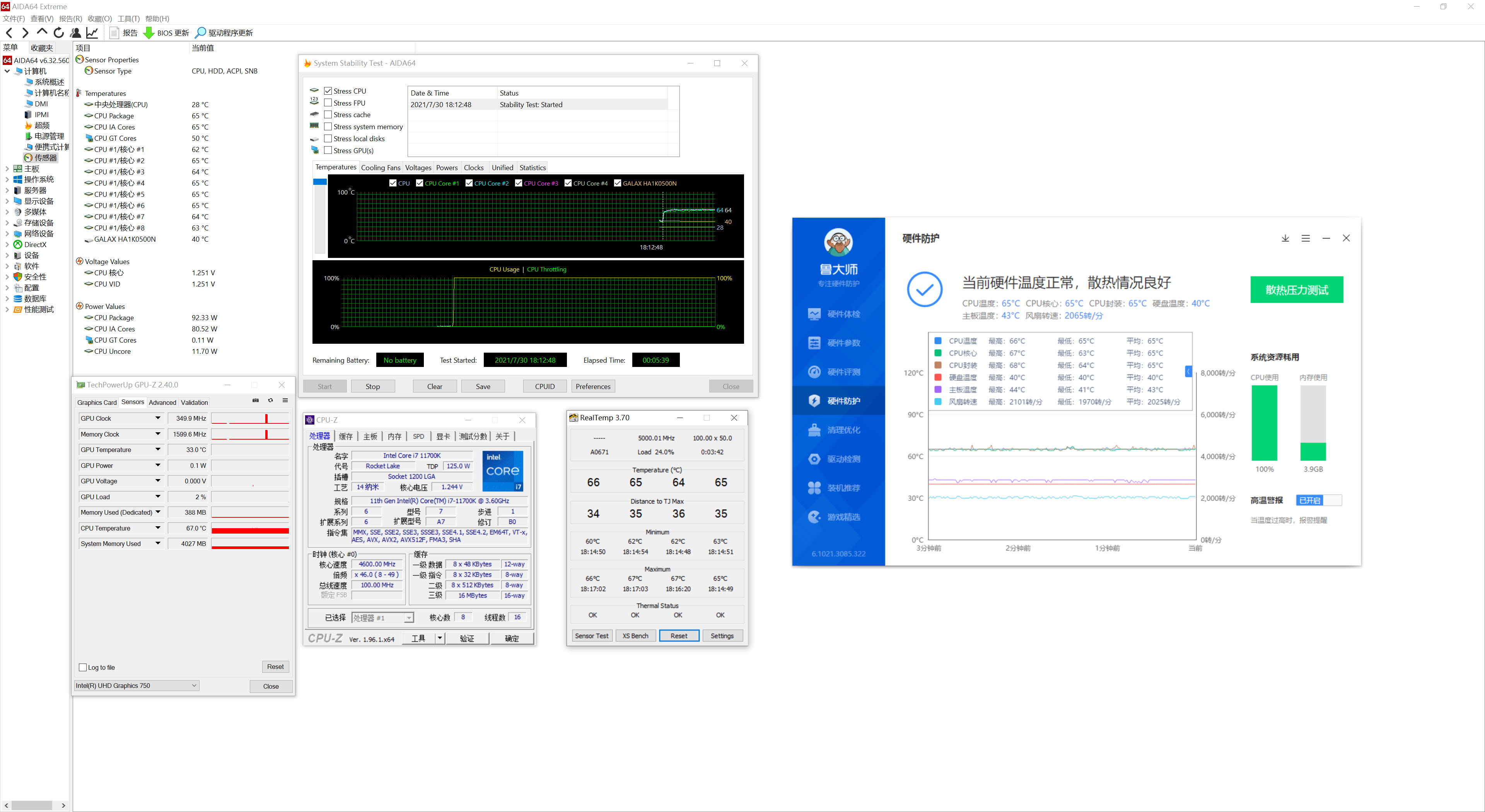Viewport: 1485px width, 812px height.
Task: Open the BIOS update green arrow icon
Action: [x=148, y=33]
